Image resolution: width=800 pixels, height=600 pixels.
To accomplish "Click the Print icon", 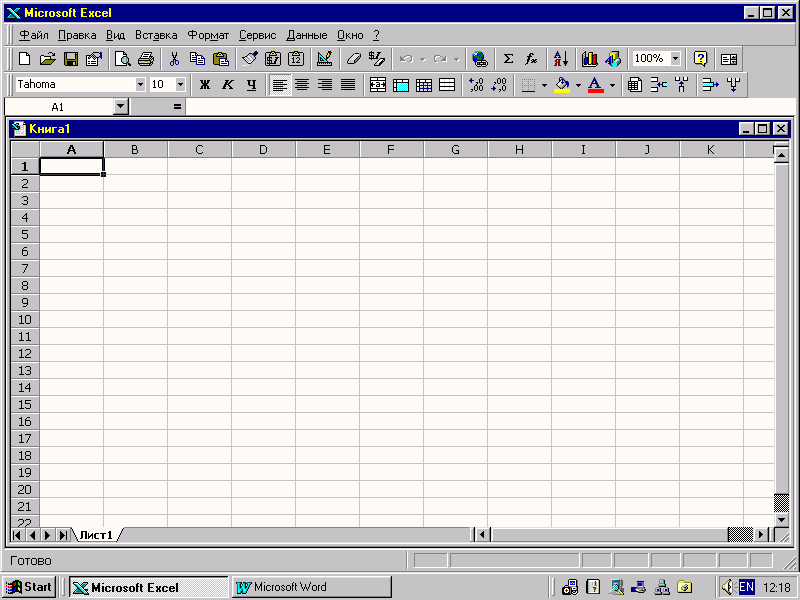I will 146,59.
